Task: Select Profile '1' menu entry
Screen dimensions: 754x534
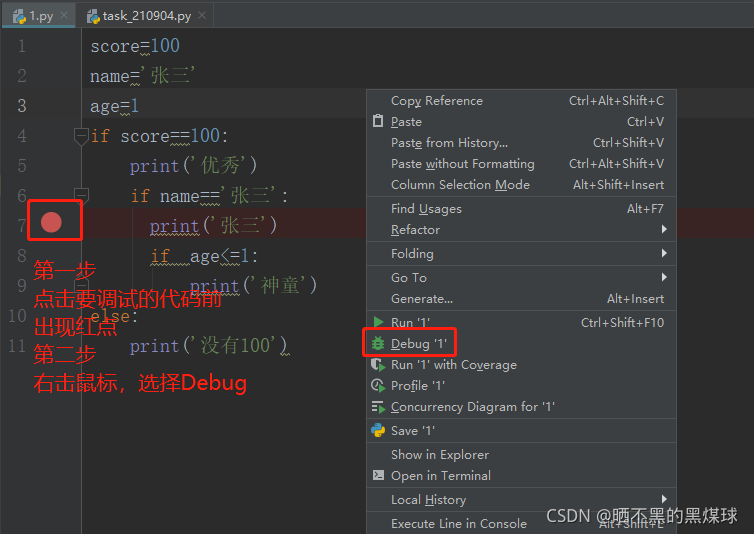Action: pyautogui.click(x=521, y=386)
